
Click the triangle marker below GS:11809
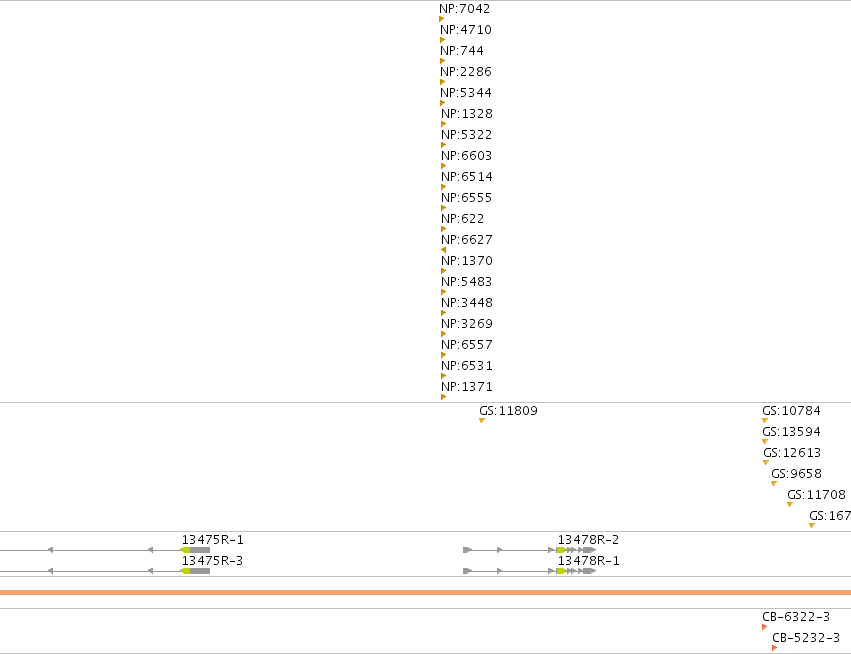(x=482, y=421)
